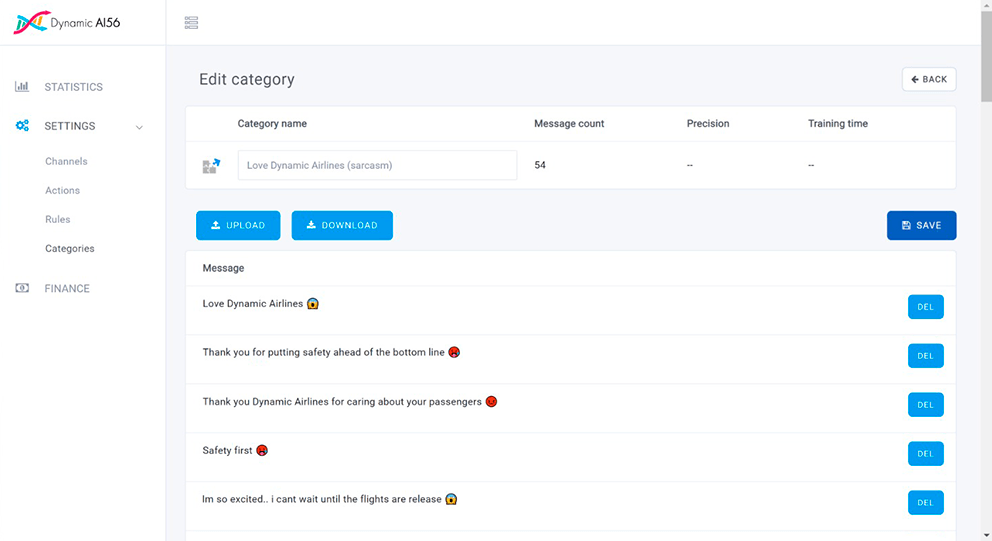Viewport: 992px width, 541px height.
Task: Click the category image icon beside name field
Action: tap(211, 165)
